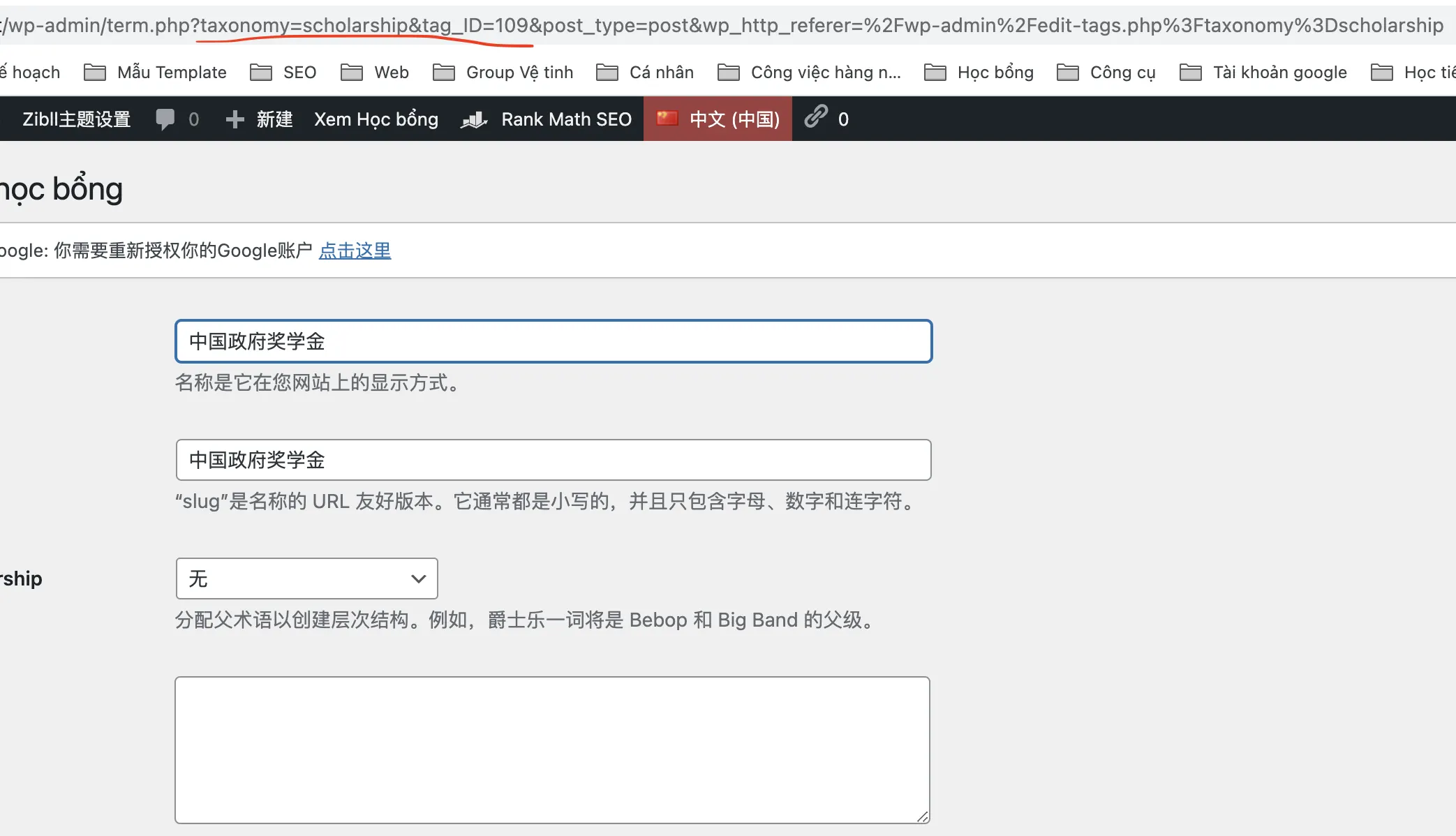The height and width of the screenshot is (836, 1456).
Task: Open the SEO bookmark folder
Action: pos(283,72)
